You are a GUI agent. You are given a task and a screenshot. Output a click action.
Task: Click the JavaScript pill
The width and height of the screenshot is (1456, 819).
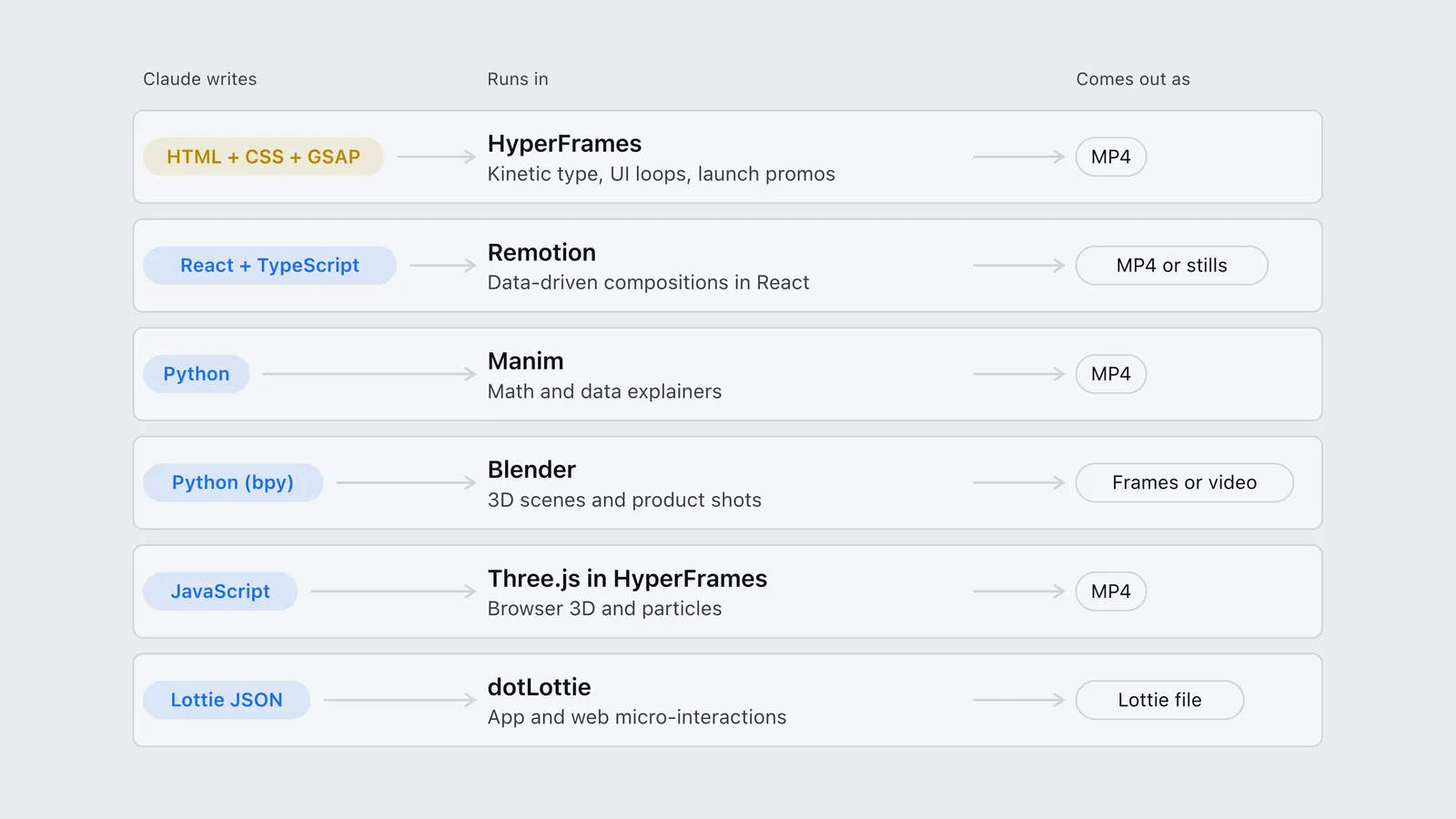tap(220, 591)
